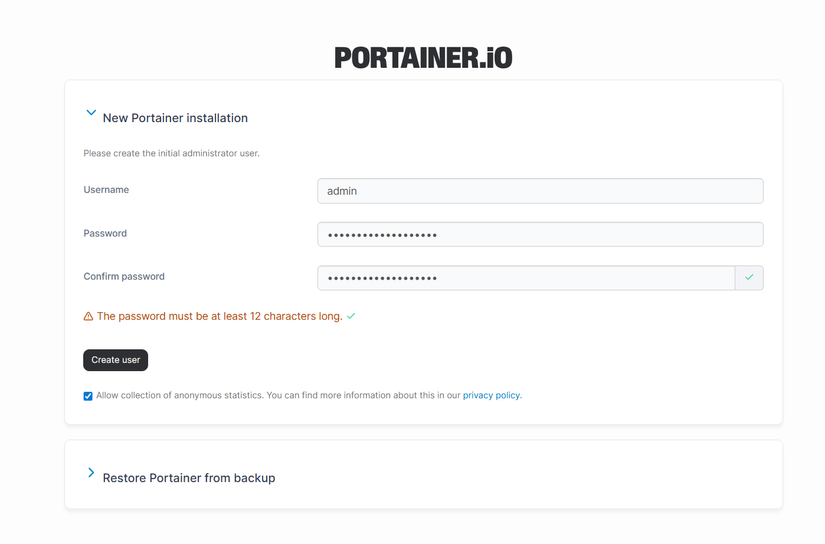Click into the Confirm password input field
Viewport: 825px width, 544px height.
526,277
